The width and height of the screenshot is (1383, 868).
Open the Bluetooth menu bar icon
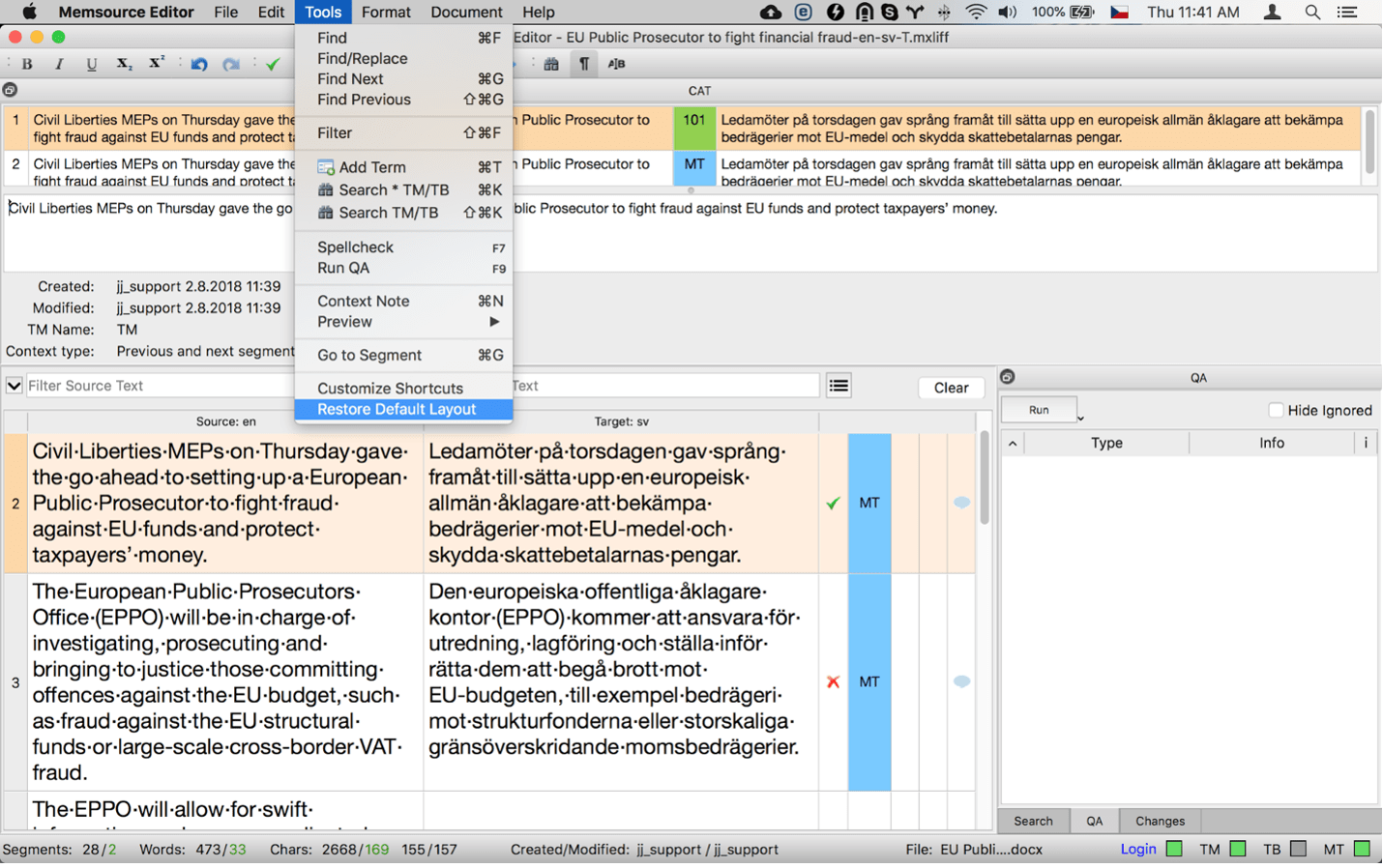coord(944,12)
